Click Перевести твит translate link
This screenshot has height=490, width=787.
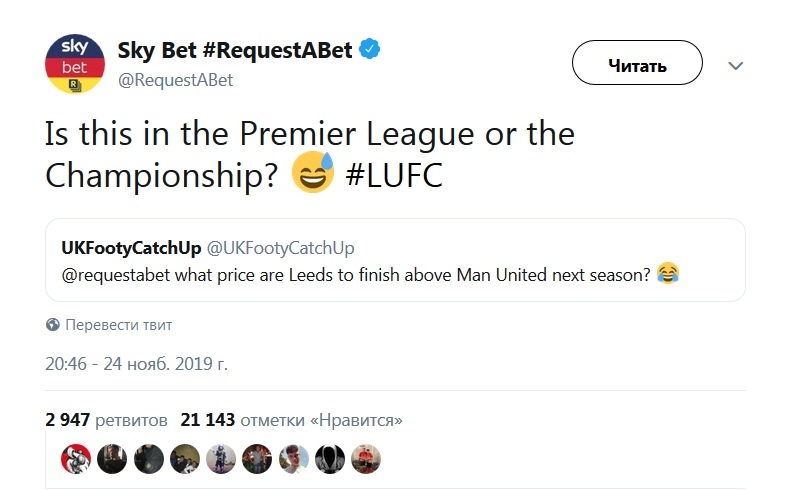118,325
